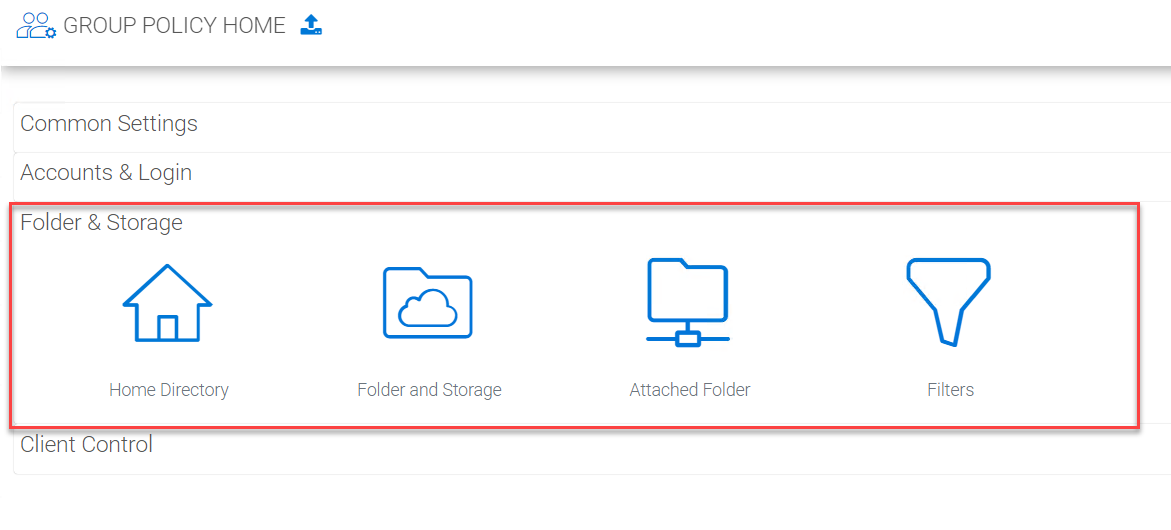Click the Home Directory text label

(169, 390)
